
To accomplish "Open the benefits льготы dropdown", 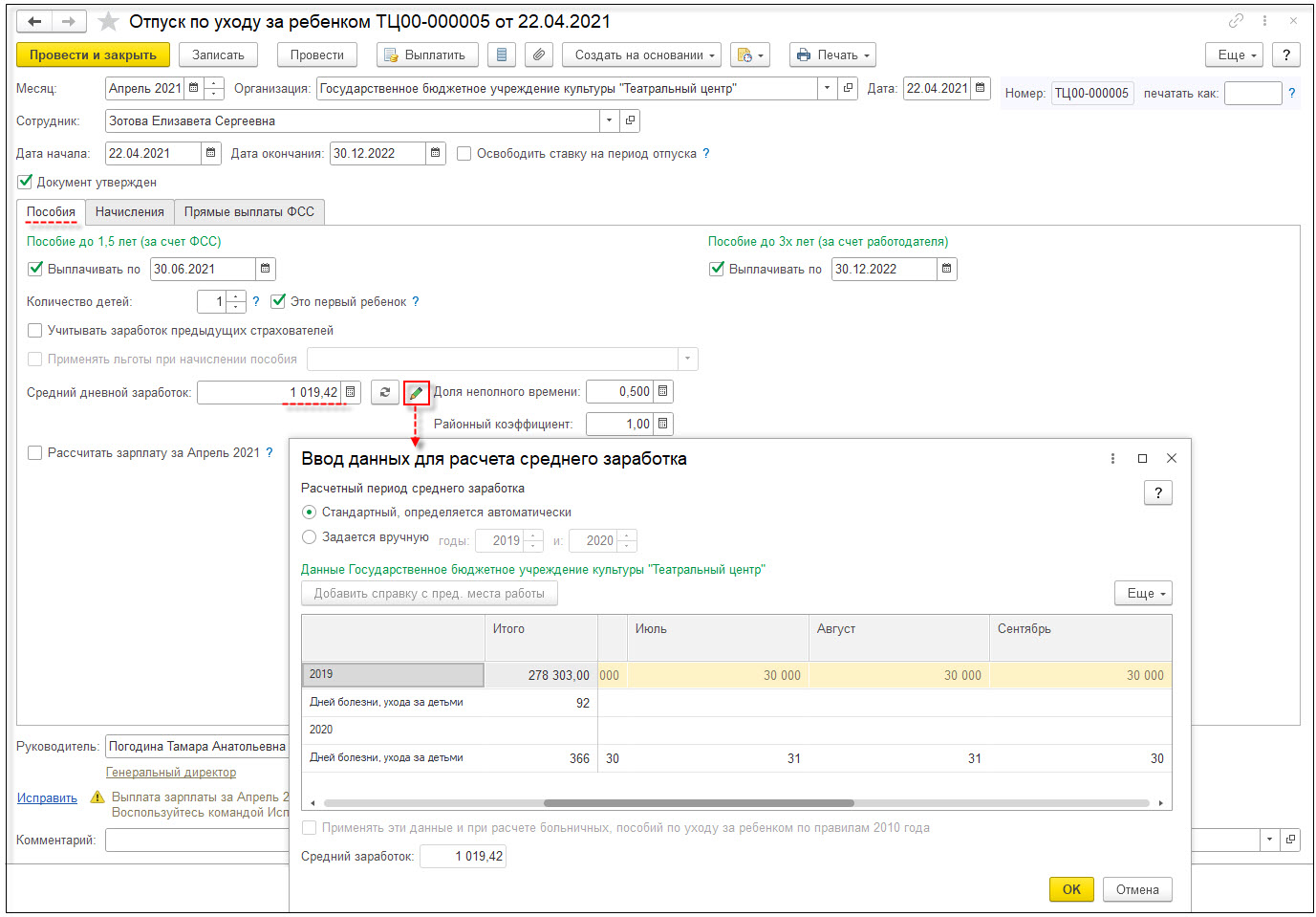I will [688, 359].
